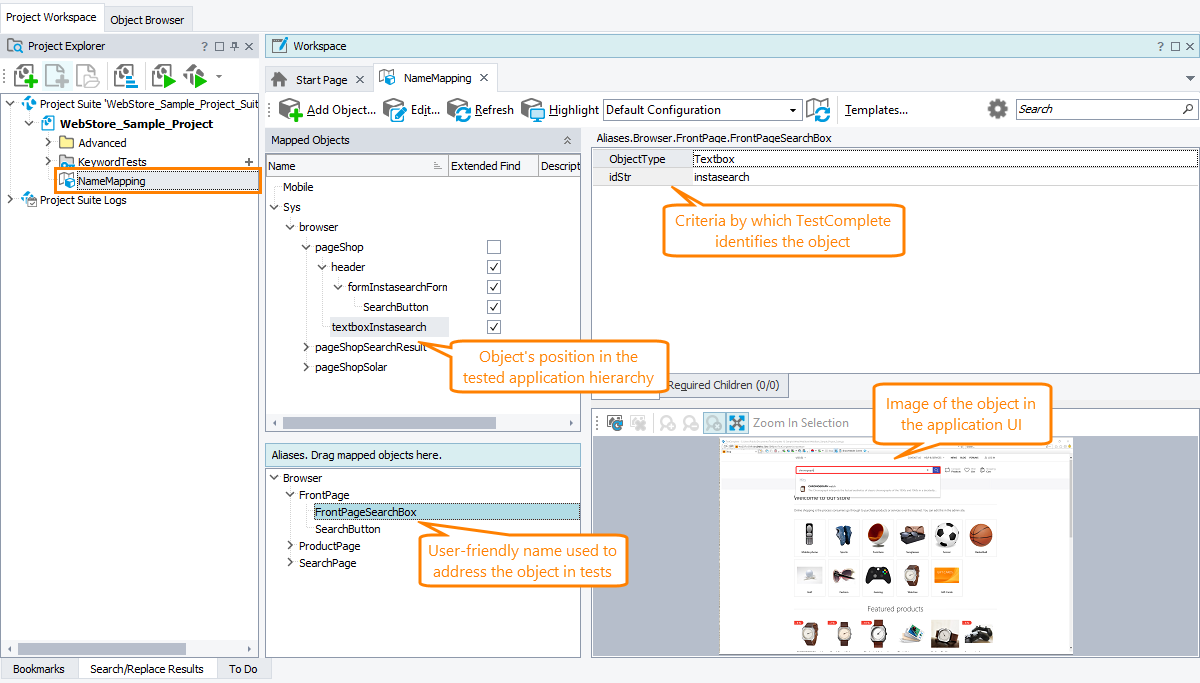Run the project using the green play icon

click(163, 76)
